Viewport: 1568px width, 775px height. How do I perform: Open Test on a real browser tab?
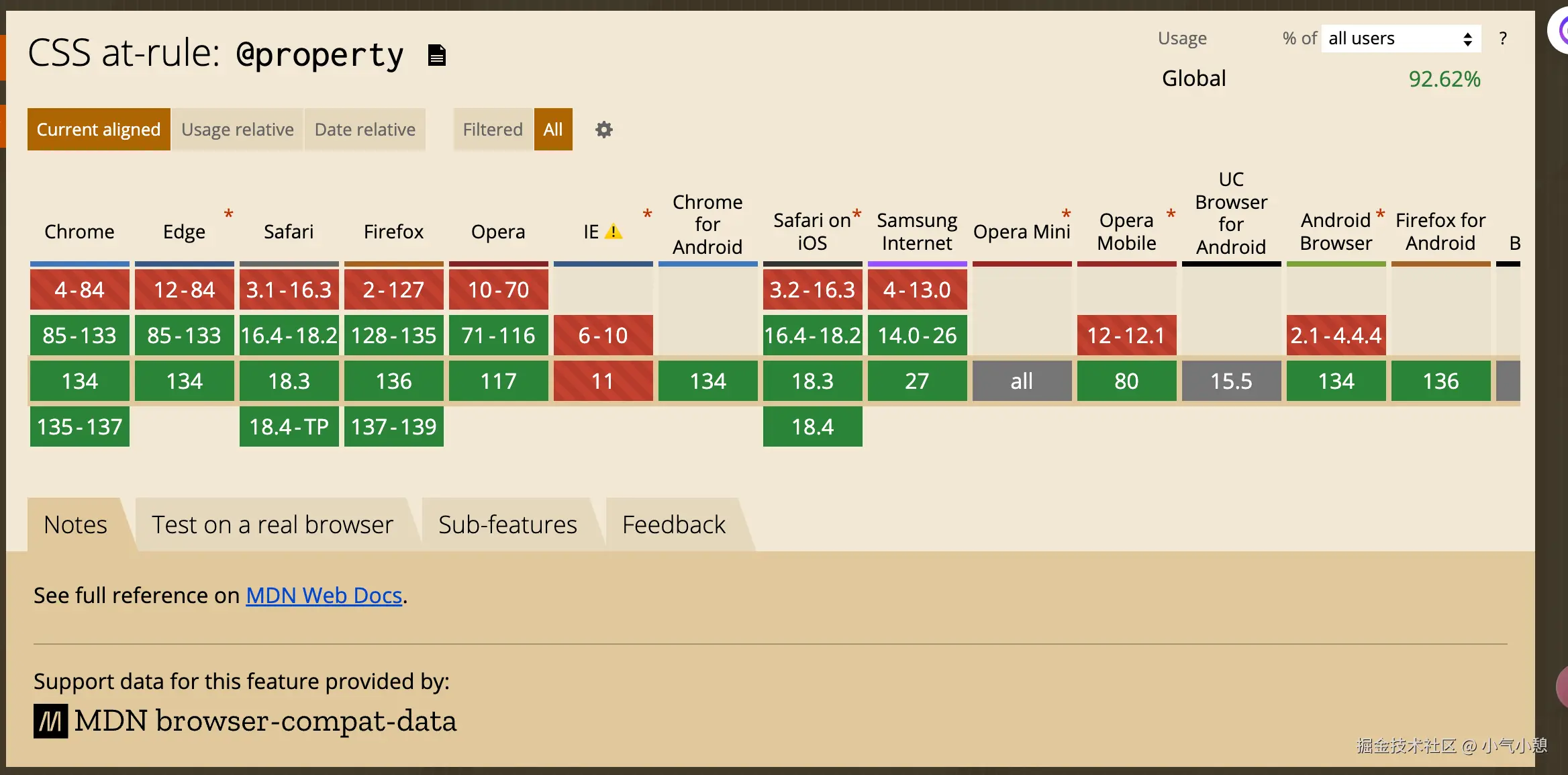272,525
